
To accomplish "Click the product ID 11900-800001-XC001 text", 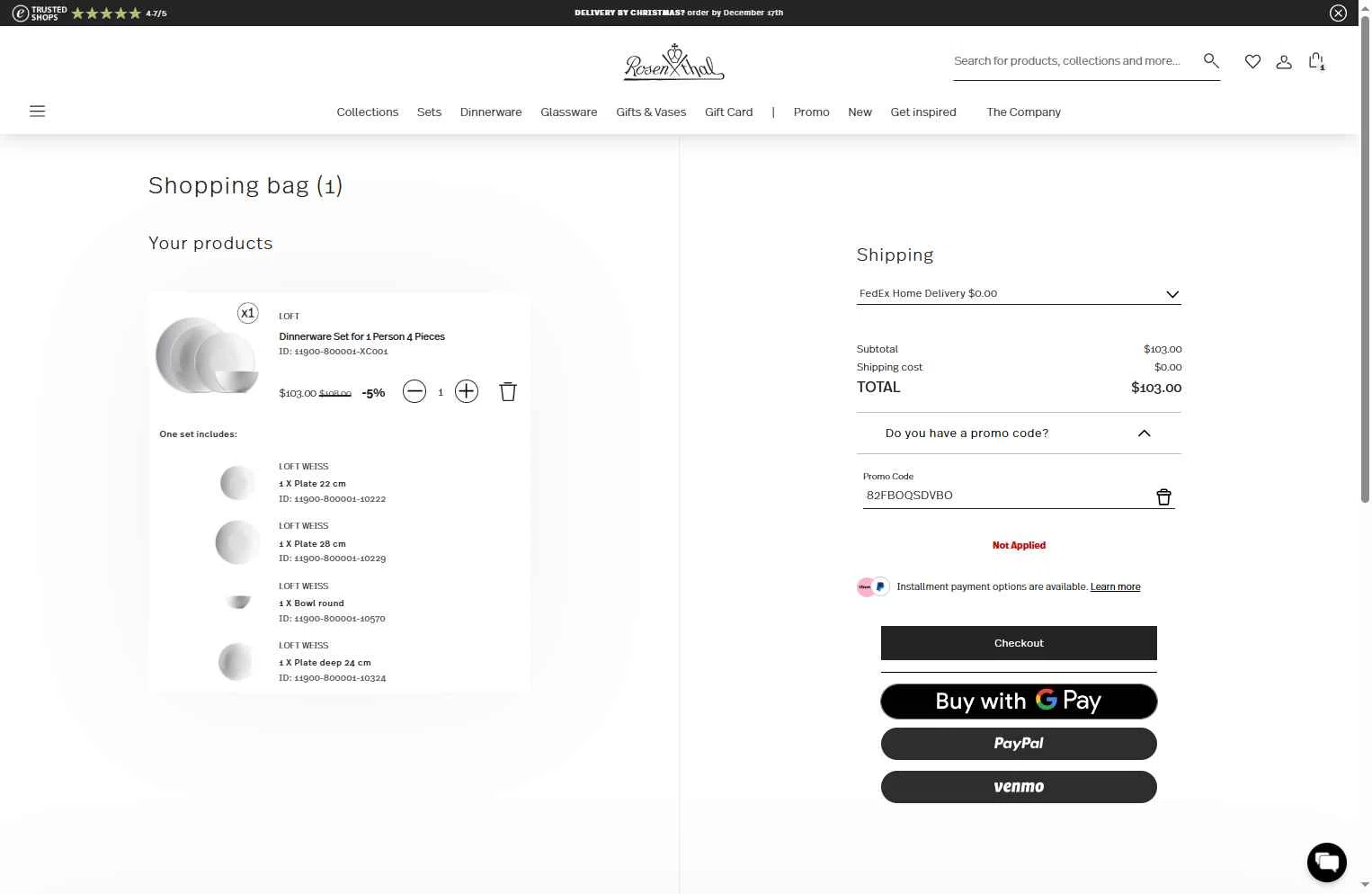I will tap(334, 352).
